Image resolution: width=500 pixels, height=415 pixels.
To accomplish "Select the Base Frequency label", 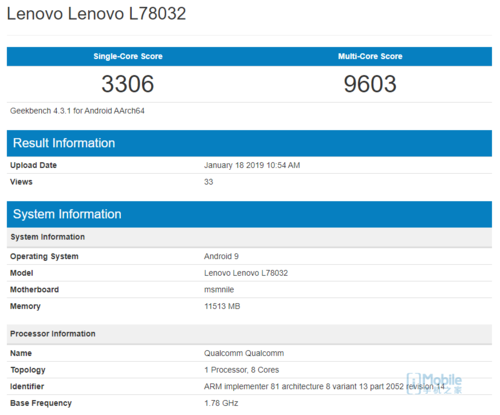I will tap(41, 403).
